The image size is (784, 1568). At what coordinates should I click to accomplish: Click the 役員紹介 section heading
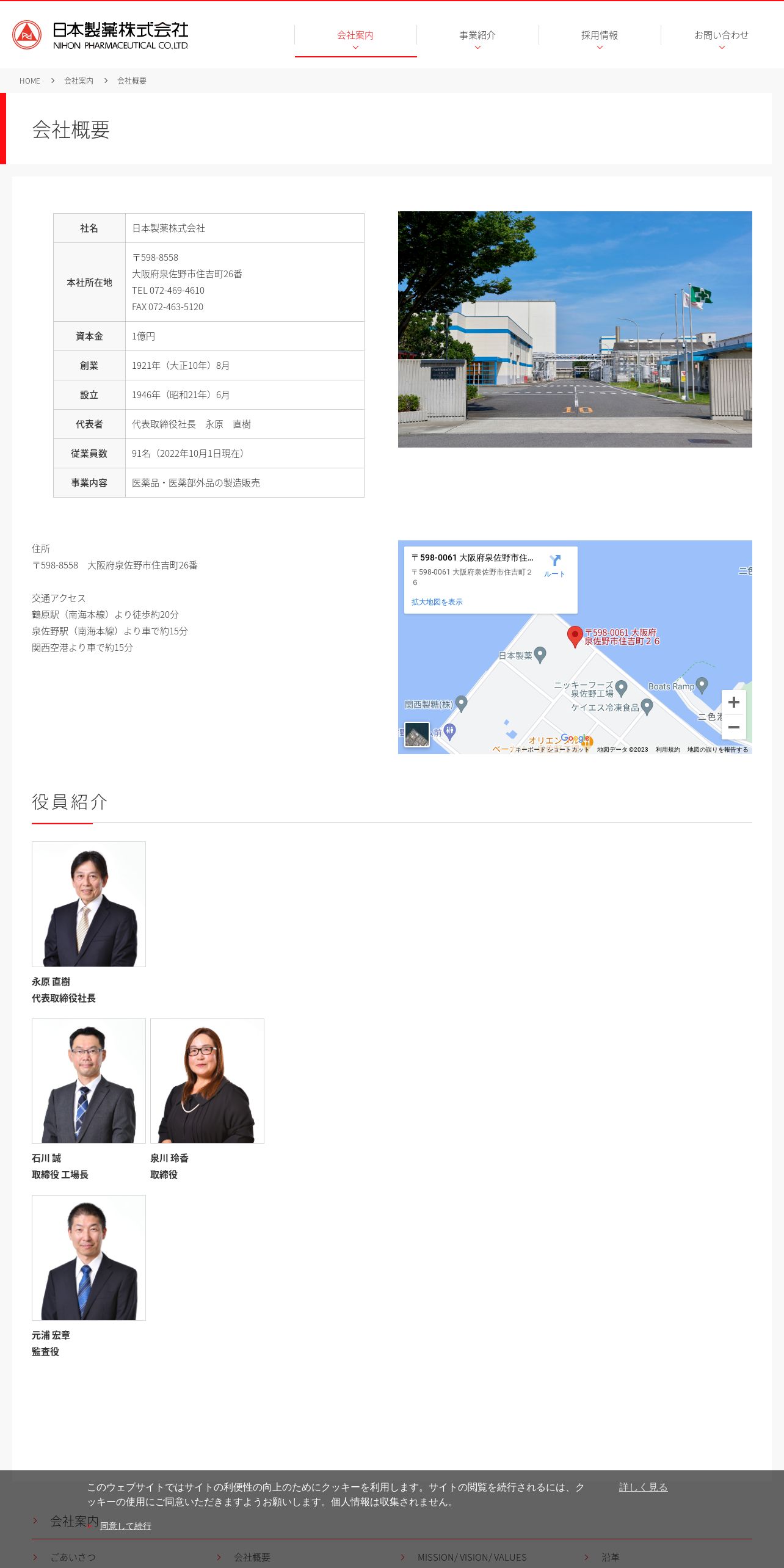point(70,802)
